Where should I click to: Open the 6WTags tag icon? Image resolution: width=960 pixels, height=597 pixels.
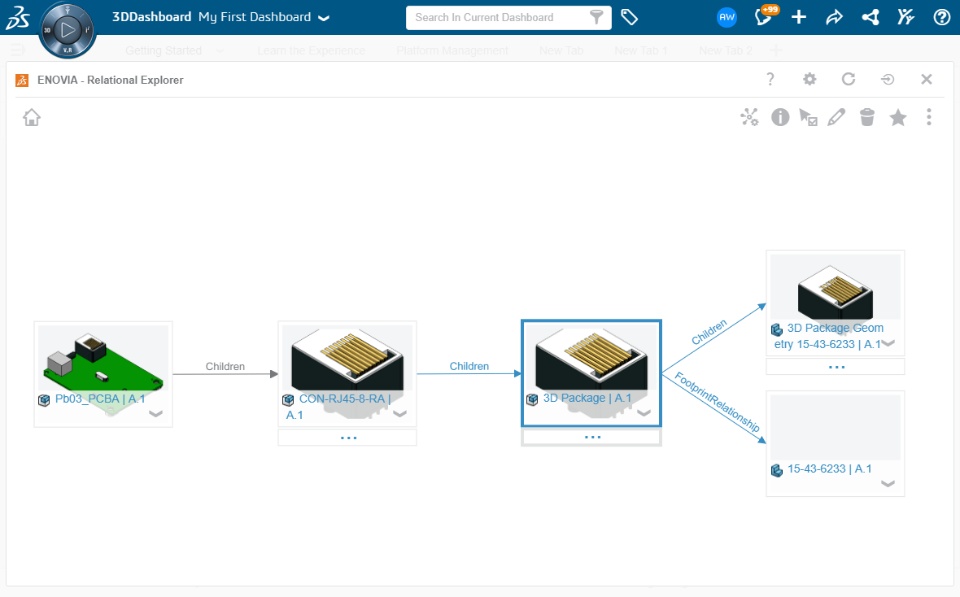629,17
